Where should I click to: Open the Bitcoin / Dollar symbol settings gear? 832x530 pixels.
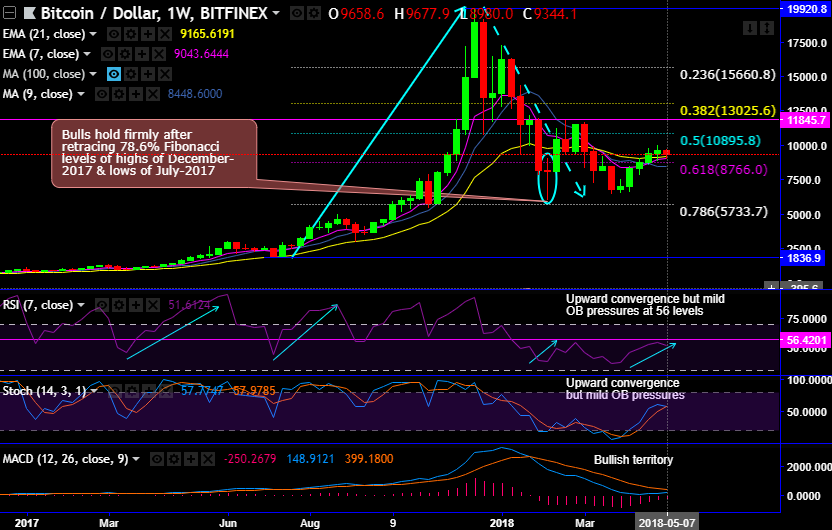pos(314,13)
